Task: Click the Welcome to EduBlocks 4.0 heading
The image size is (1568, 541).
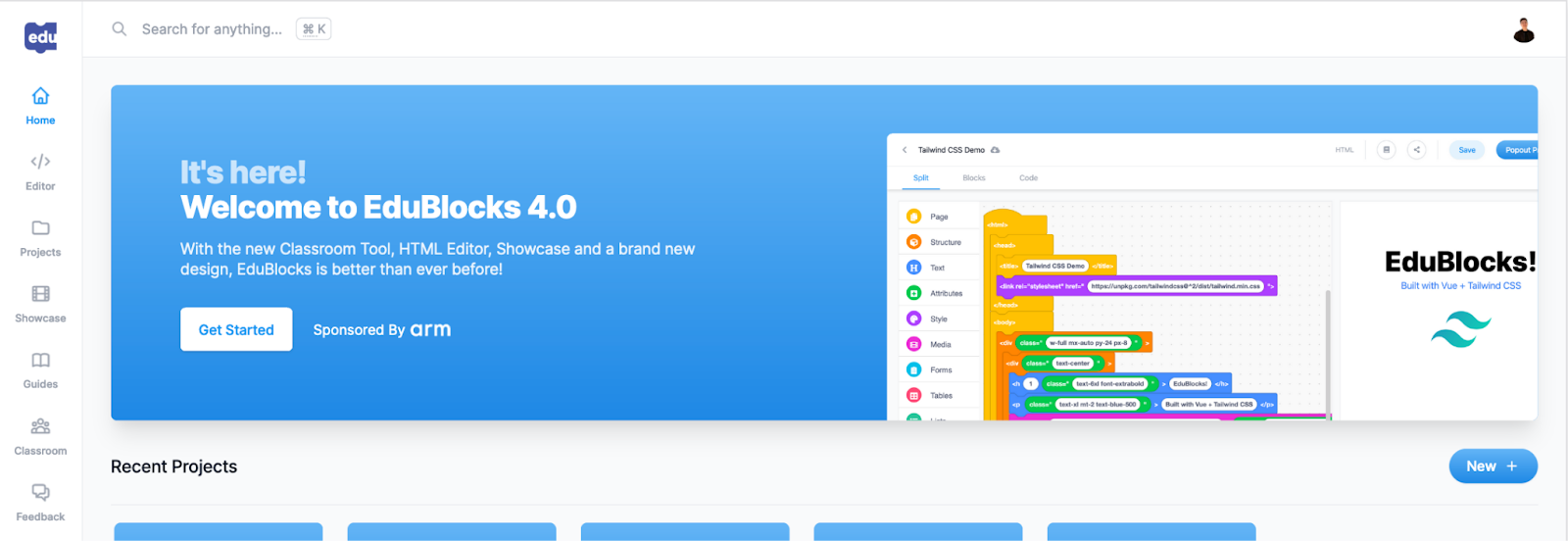Action: (x=378, y=208)
